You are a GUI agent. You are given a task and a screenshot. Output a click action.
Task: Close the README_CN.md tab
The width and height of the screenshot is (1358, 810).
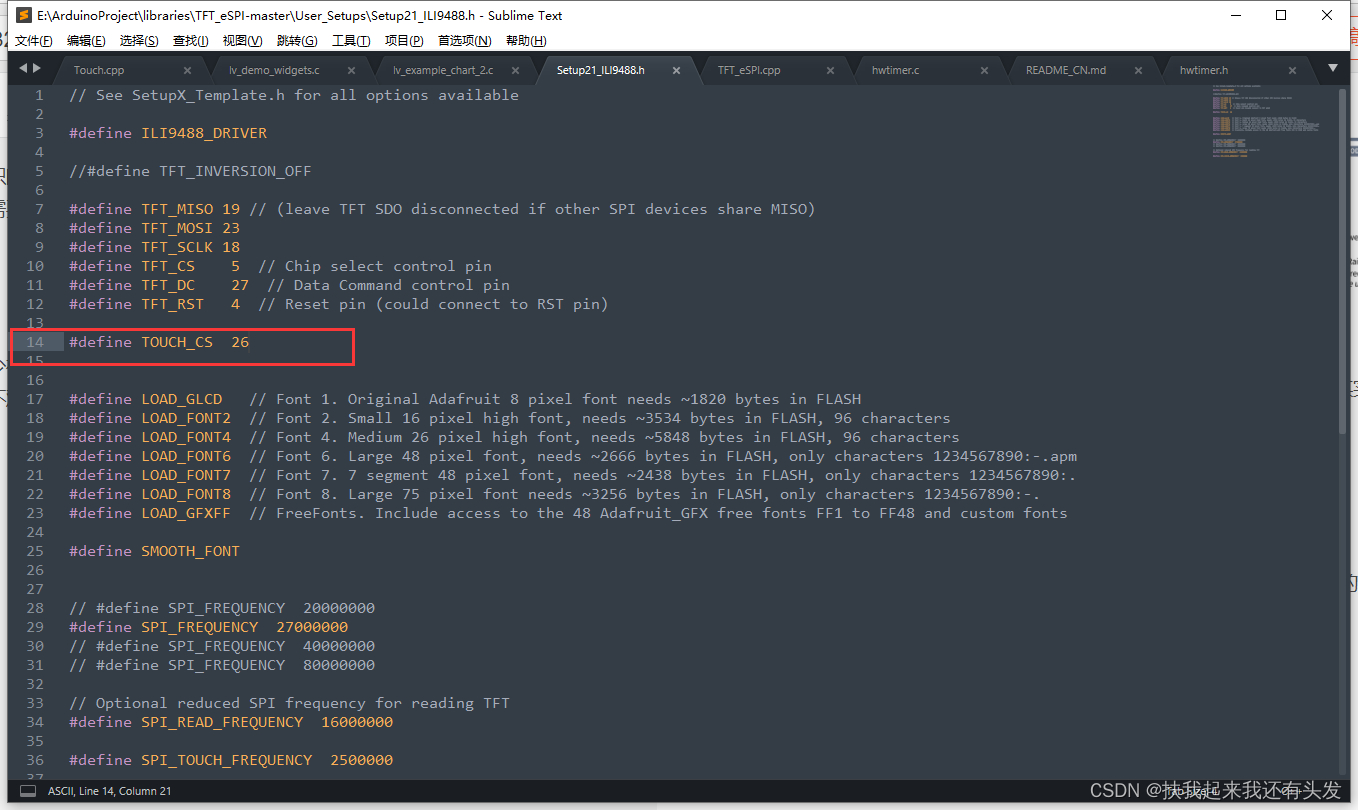coord(1138,71)
